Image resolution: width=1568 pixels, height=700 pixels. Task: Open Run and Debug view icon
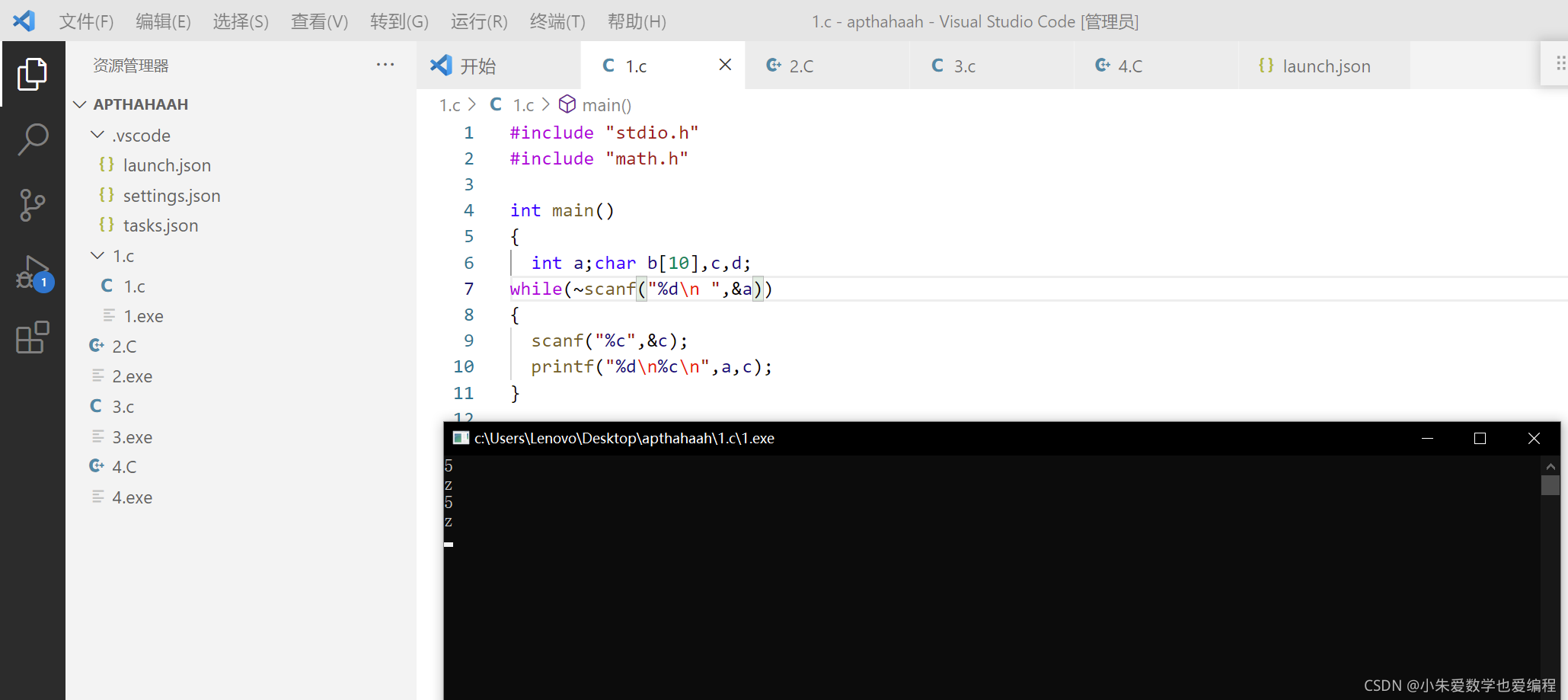(33, 273)
